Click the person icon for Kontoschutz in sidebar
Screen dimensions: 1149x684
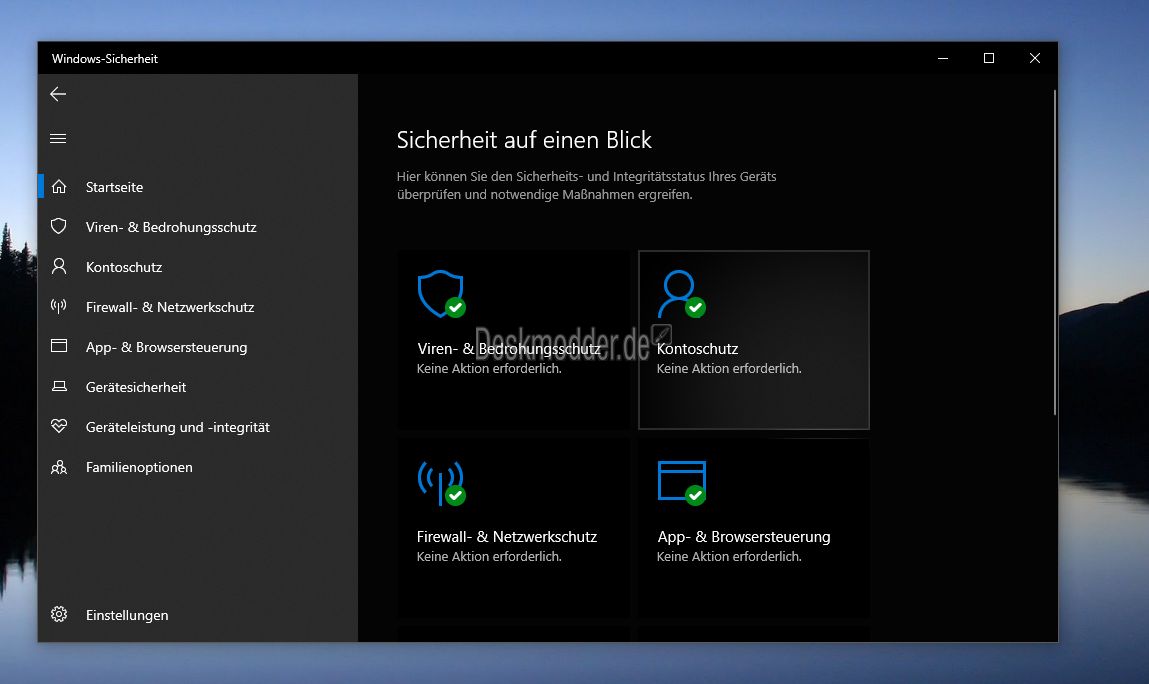[59, 266]
